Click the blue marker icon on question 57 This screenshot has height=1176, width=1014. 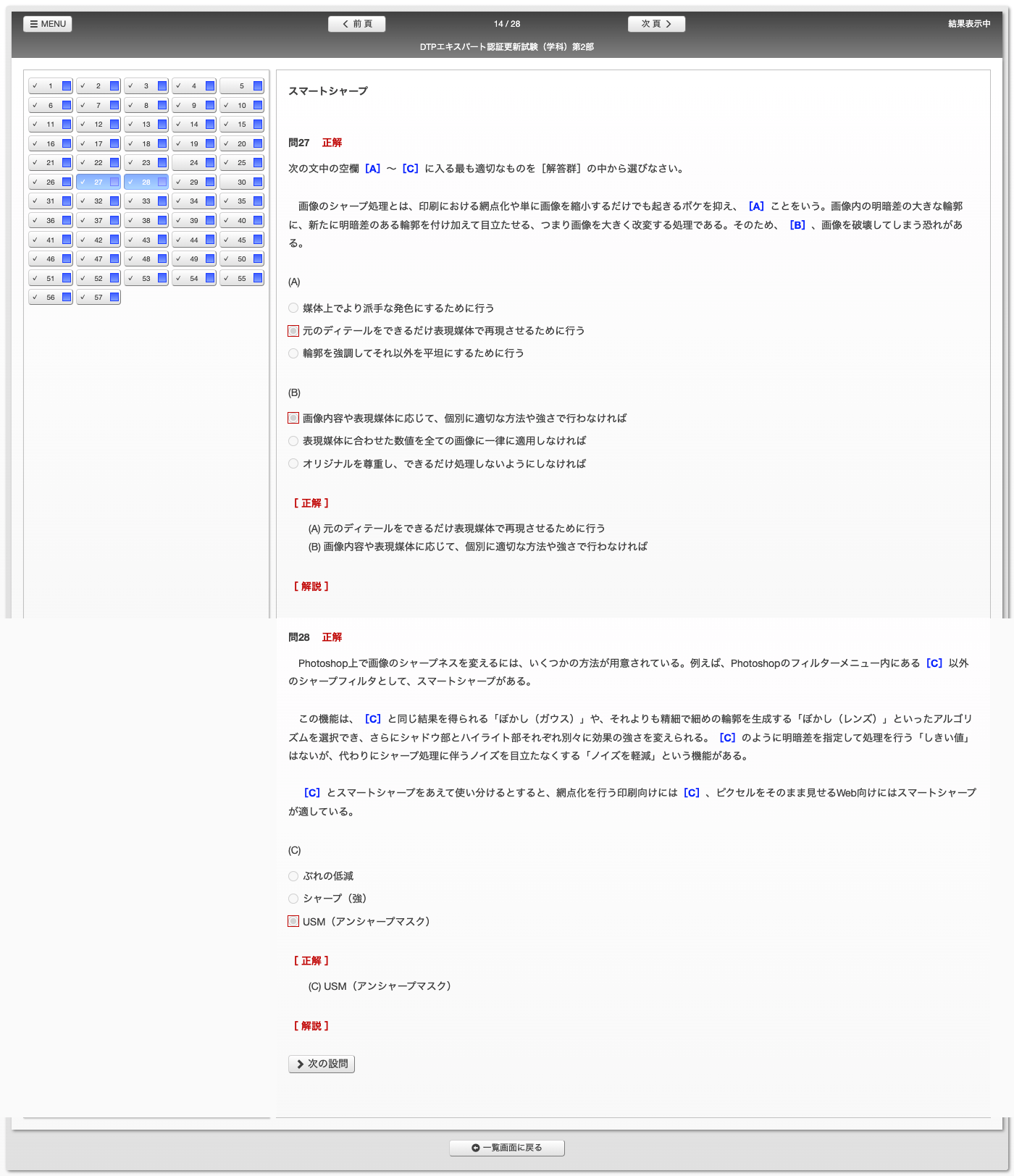click(114, 298)
